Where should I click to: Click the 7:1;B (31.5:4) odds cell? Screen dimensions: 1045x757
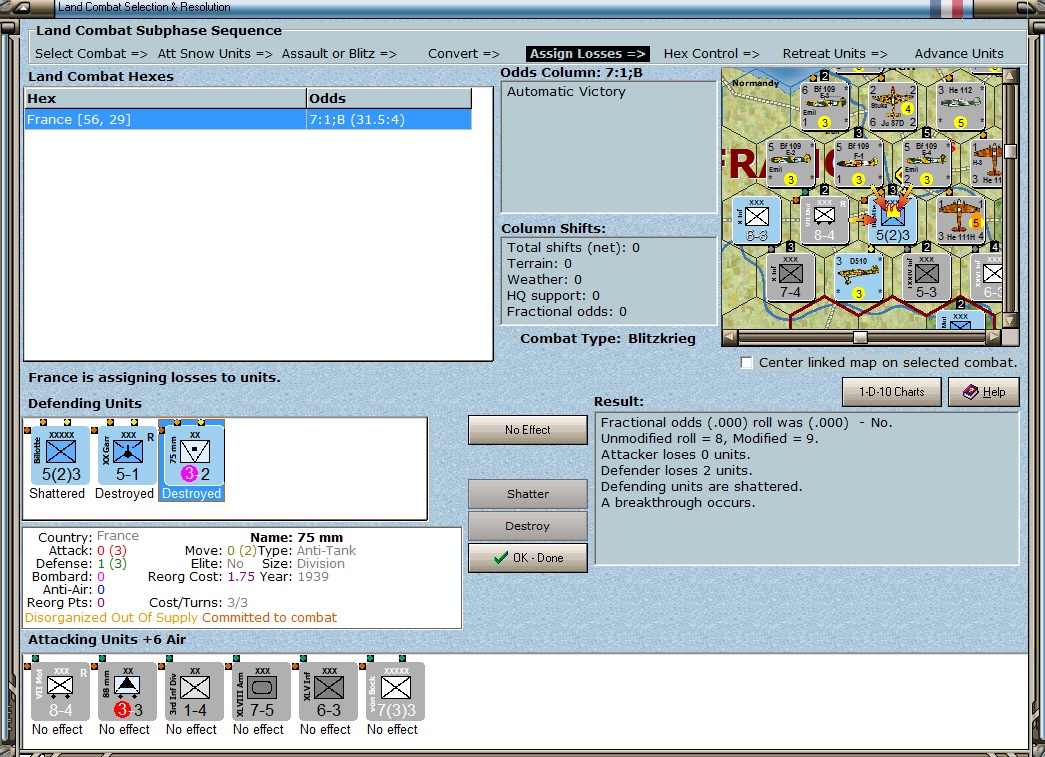click(x=389, y=119)
